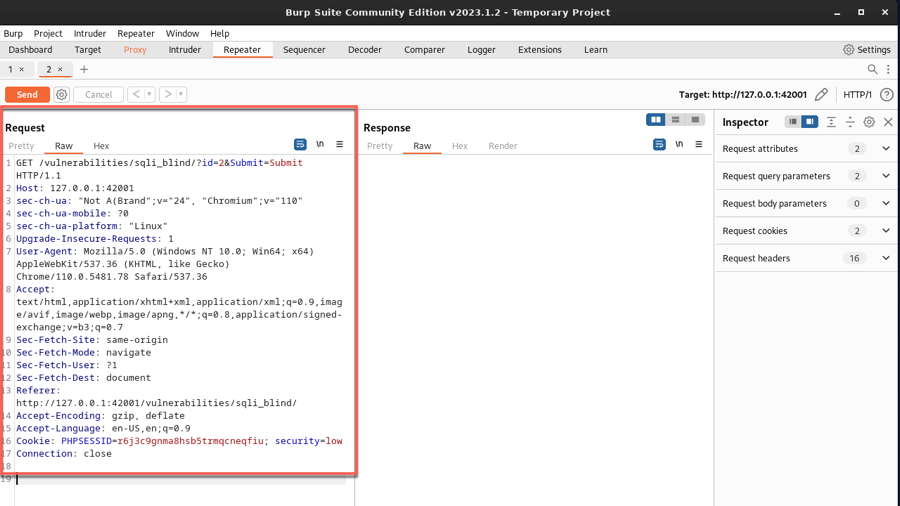Open the Request editor hamburger menu

pos(340,144)
